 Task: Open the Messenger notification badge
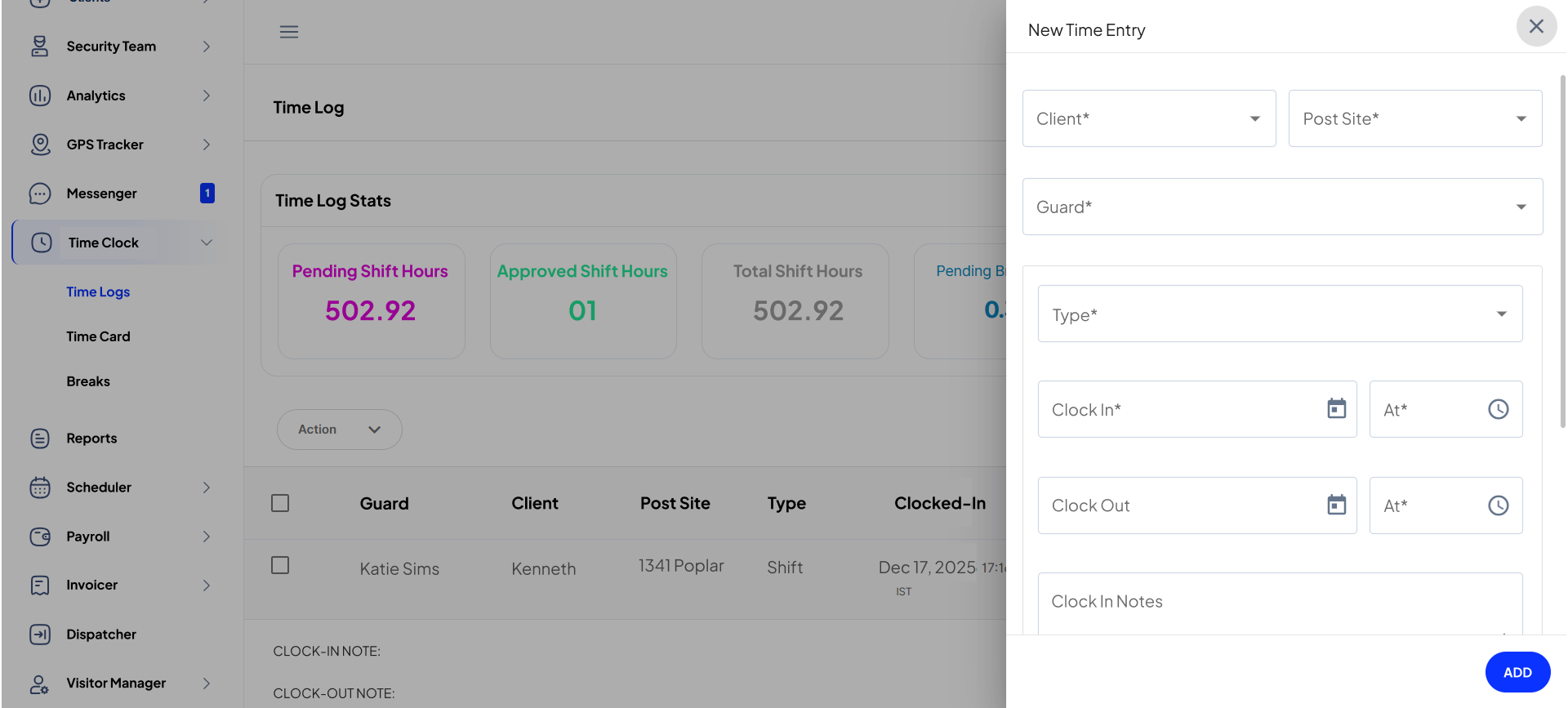[x=207, y=194]
